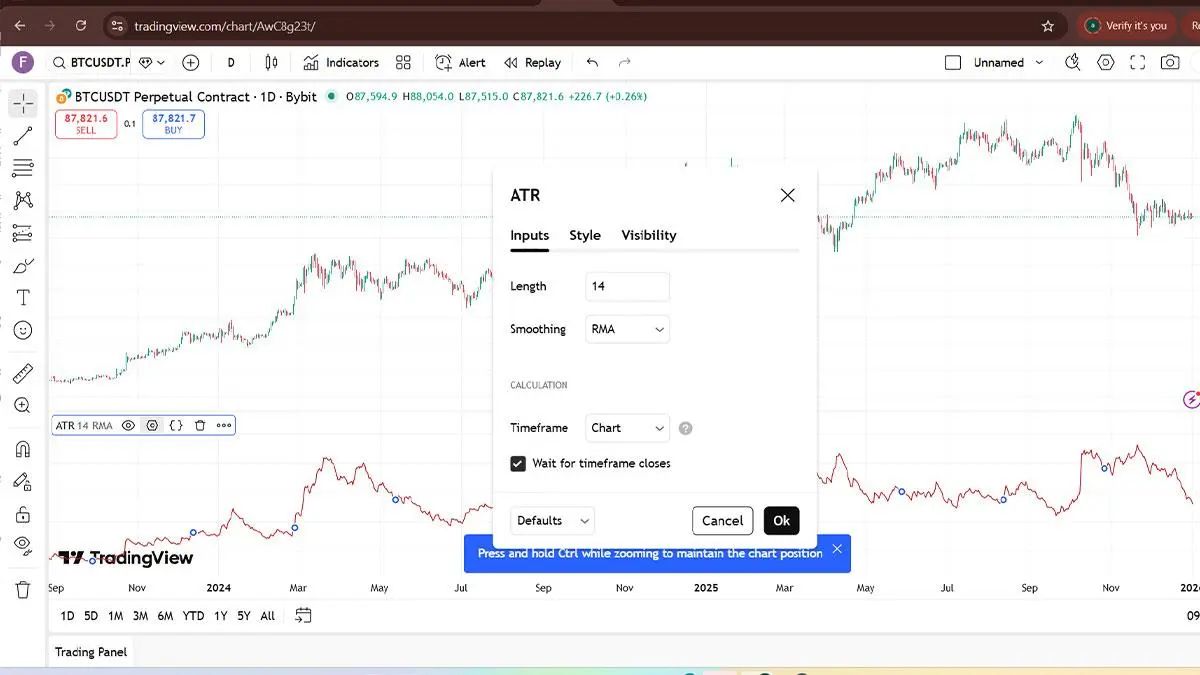The image size is (1200, 675).
Task: Click the red SELL price button
Action: coord(86,124)
